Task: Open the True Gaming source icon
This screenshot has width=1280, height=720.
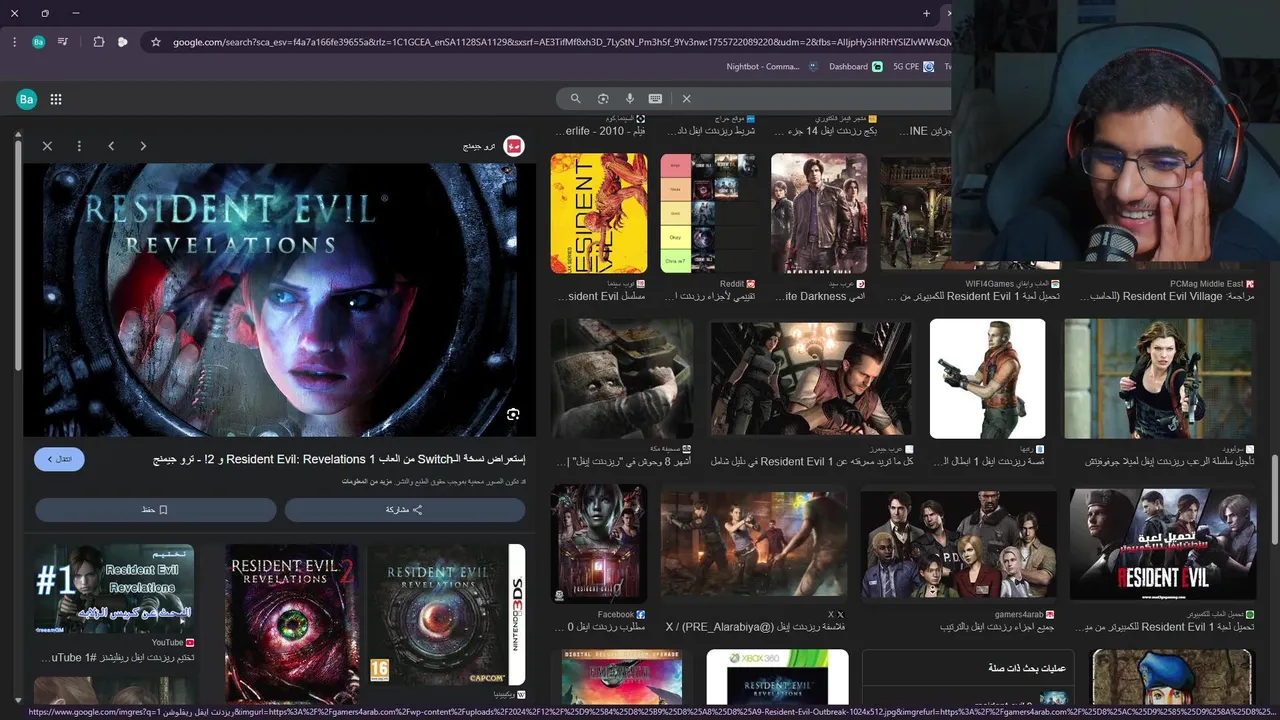Action: [513, 146]
